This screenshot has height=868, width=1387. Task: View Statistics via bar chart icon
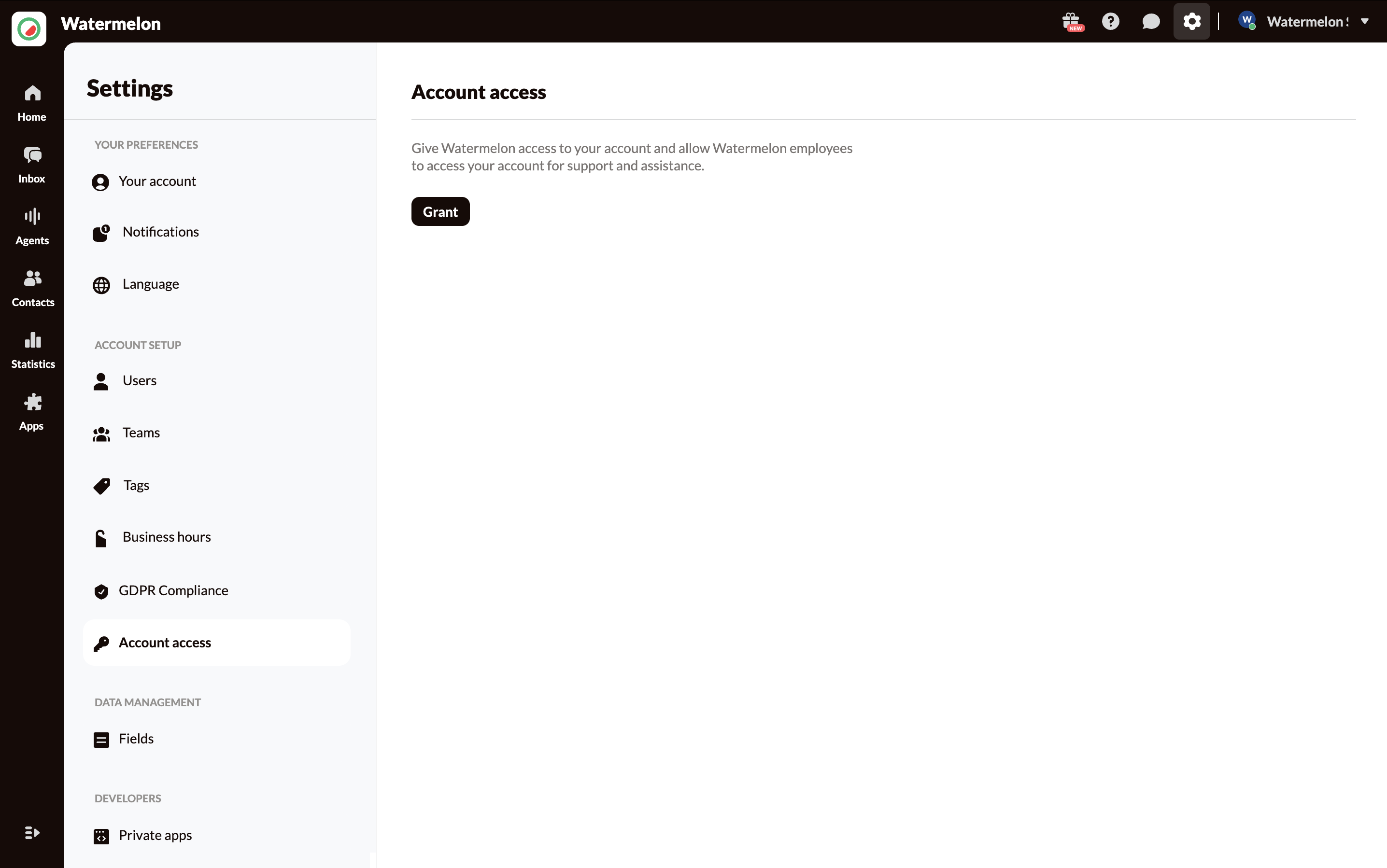point(33,340)
